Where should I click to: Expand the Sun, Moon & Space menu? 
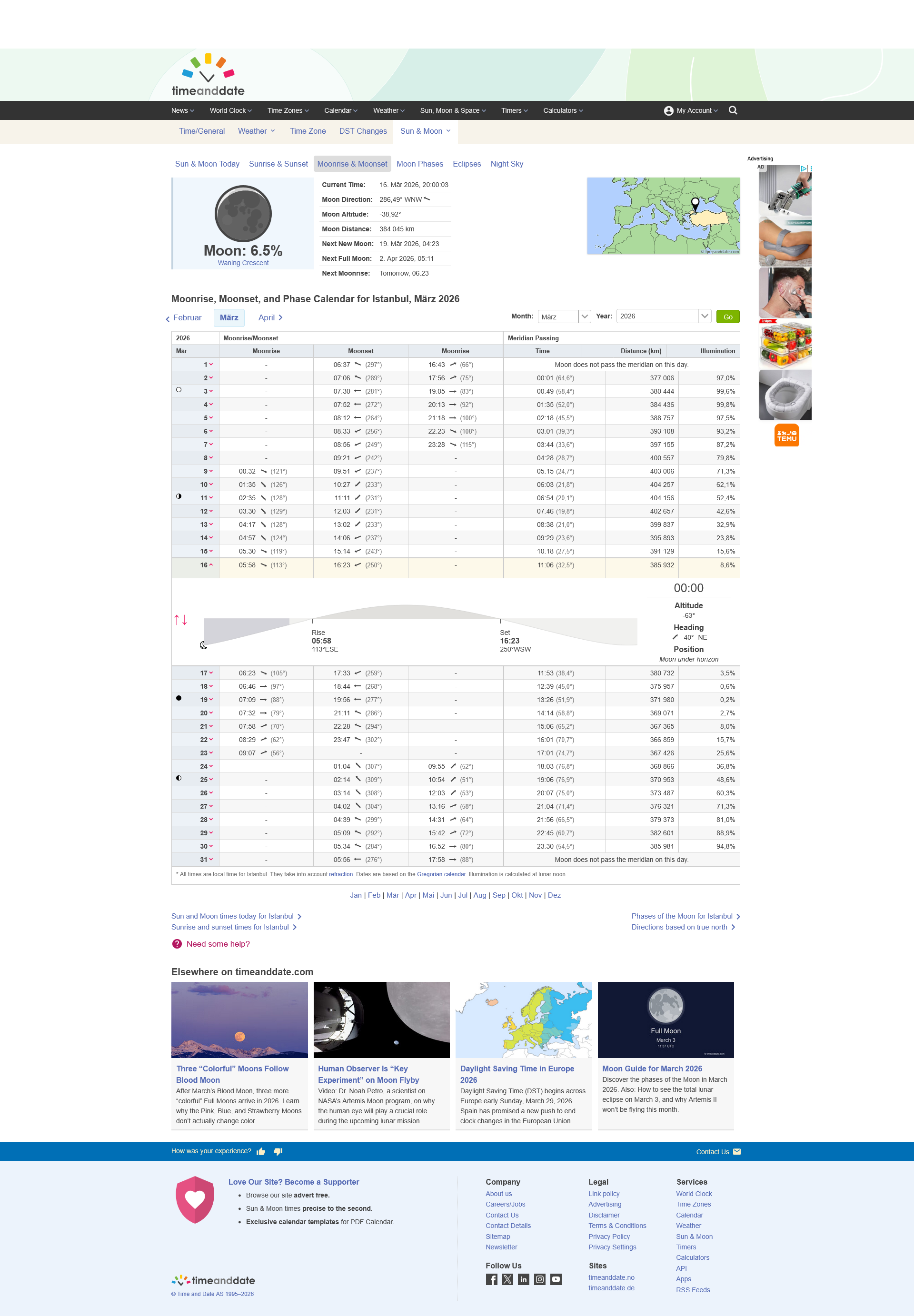pyautogui.click(x=452, y=110)
